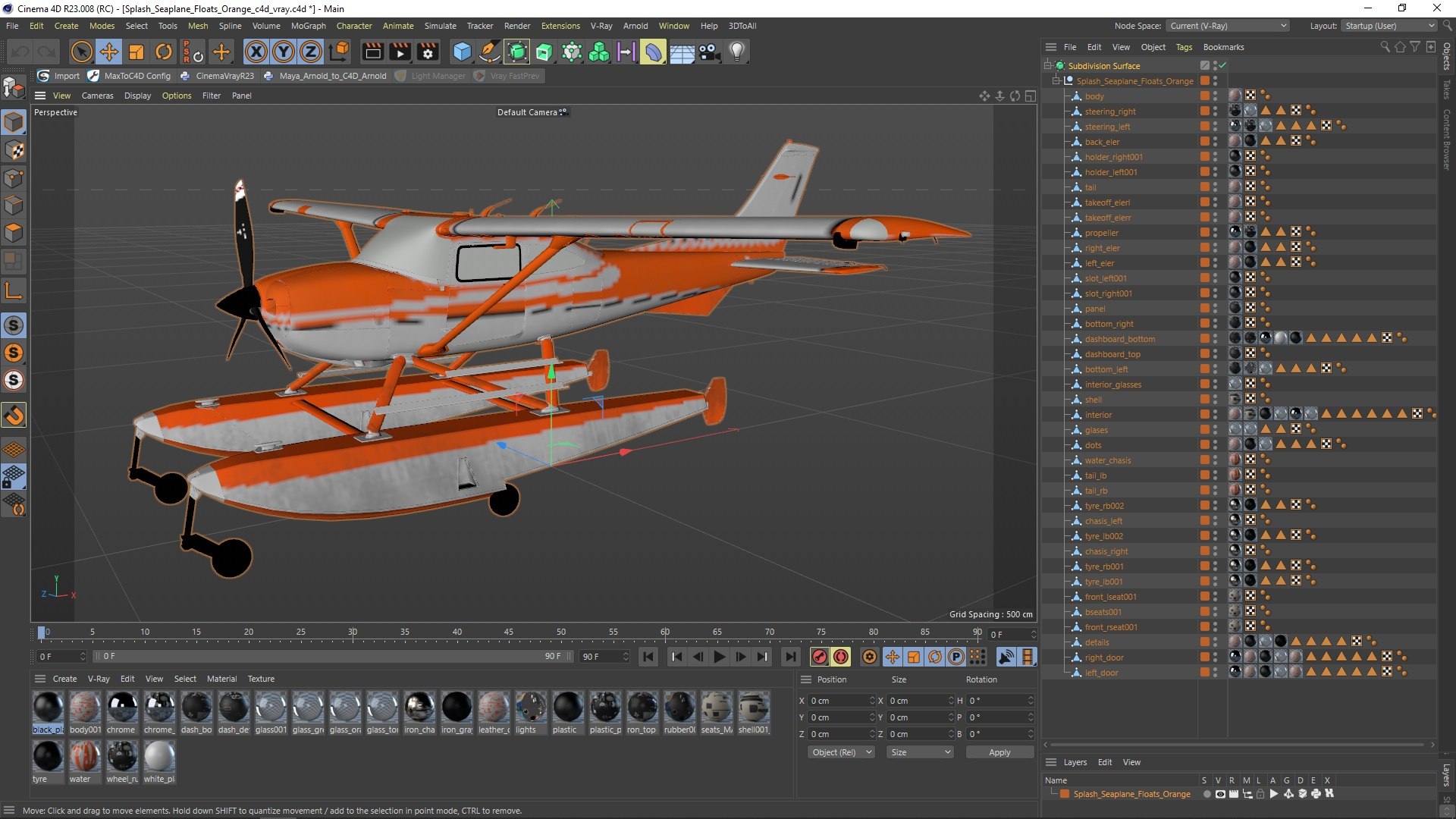
Task: Open the Node Space dropdown
Action: pos(1227,26)
